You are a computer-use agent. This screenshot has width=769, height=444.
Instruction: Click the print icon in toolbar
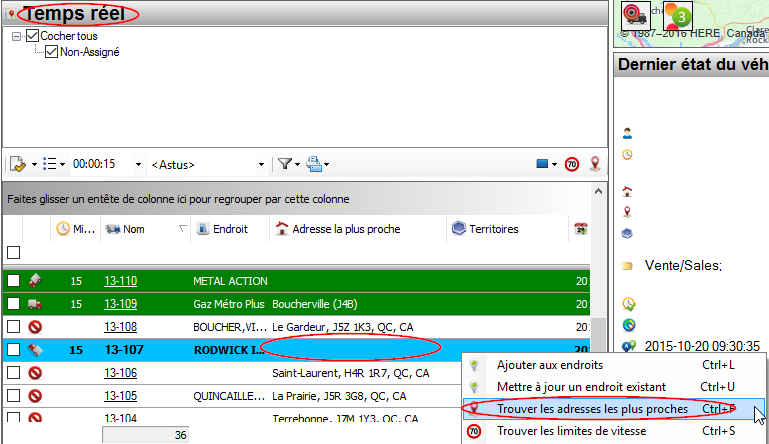coord(314,164)
